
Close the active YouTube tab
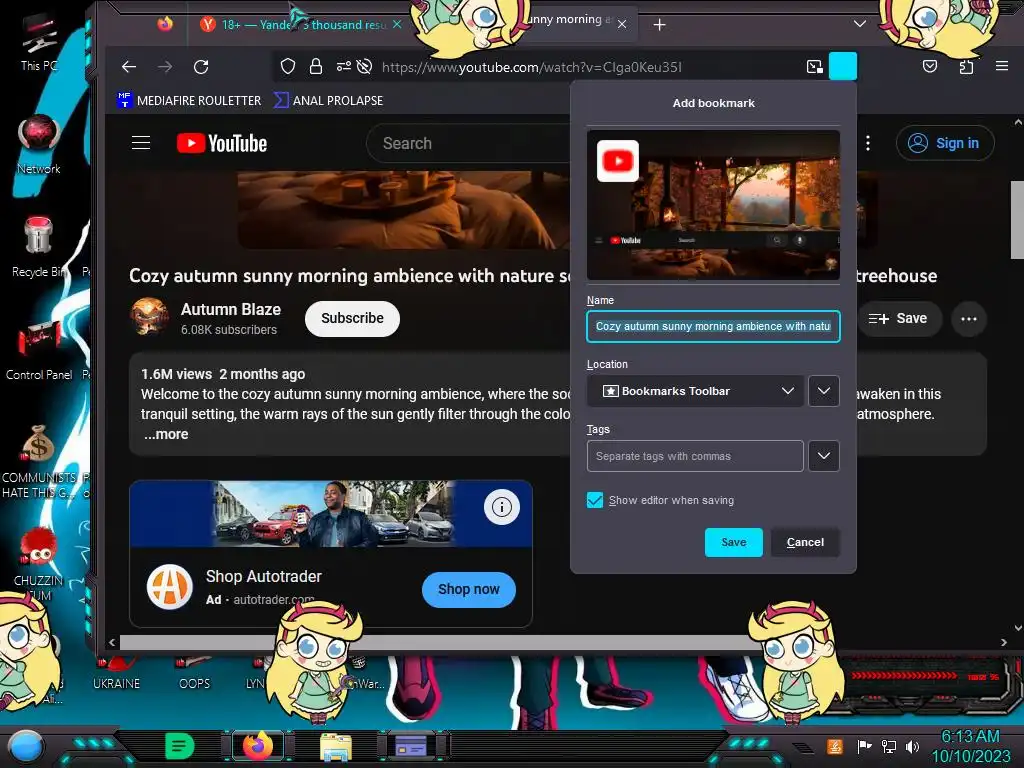[622, 24]
